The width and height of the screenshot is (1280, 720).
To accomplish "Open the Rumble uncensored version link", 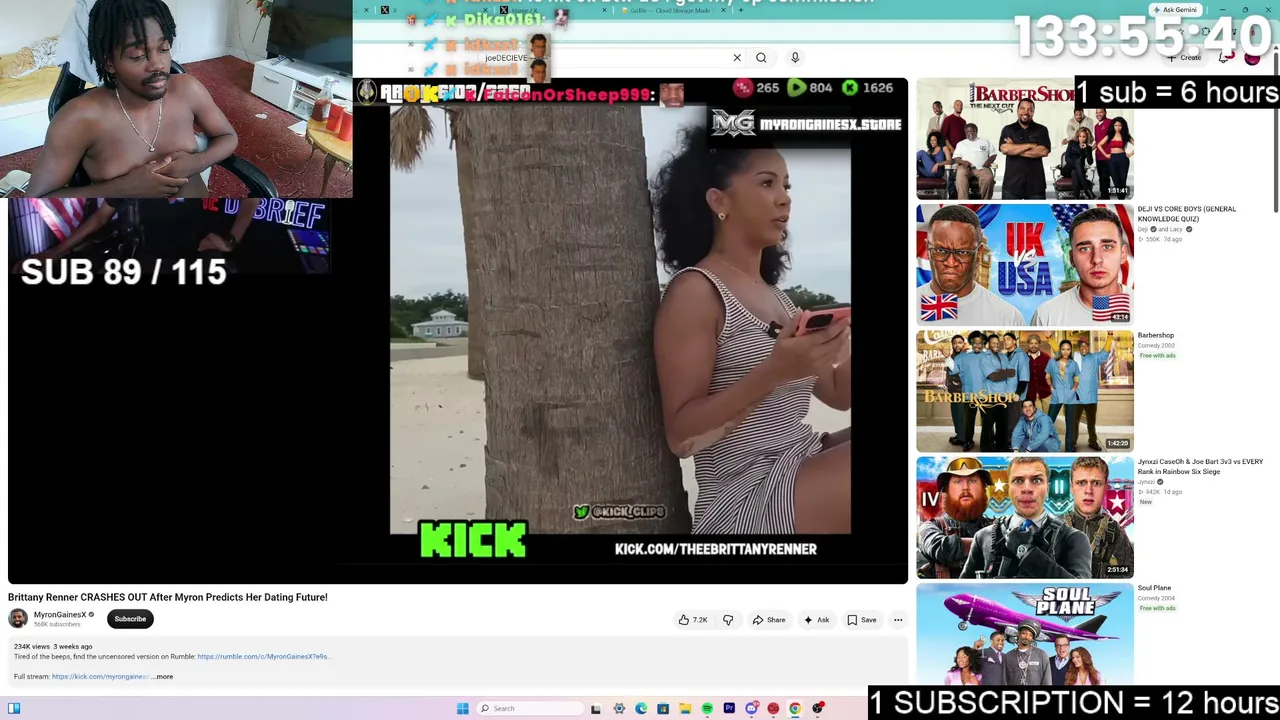I will coord(263,657).
